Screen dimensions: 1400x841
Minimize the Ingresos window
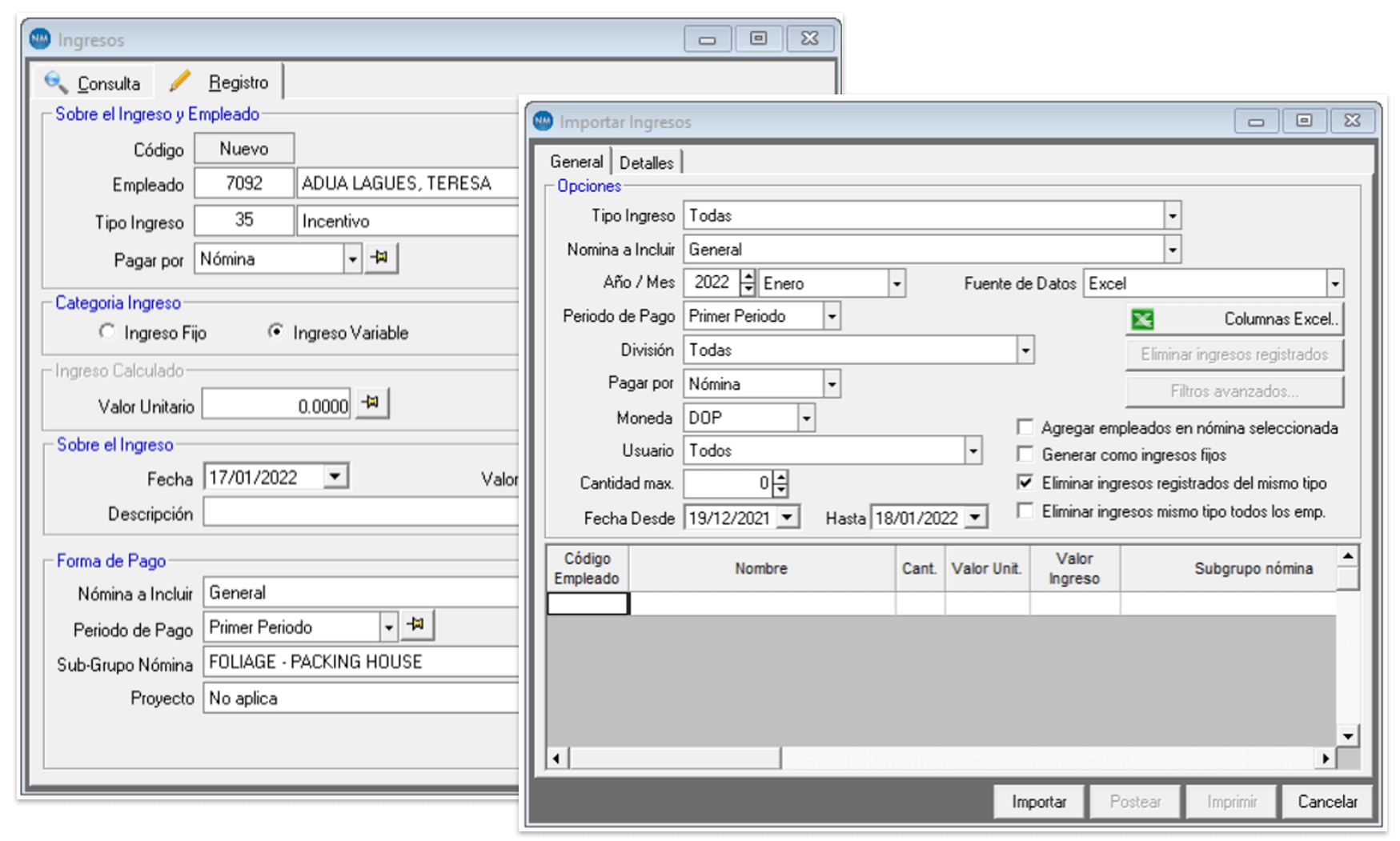707,39
